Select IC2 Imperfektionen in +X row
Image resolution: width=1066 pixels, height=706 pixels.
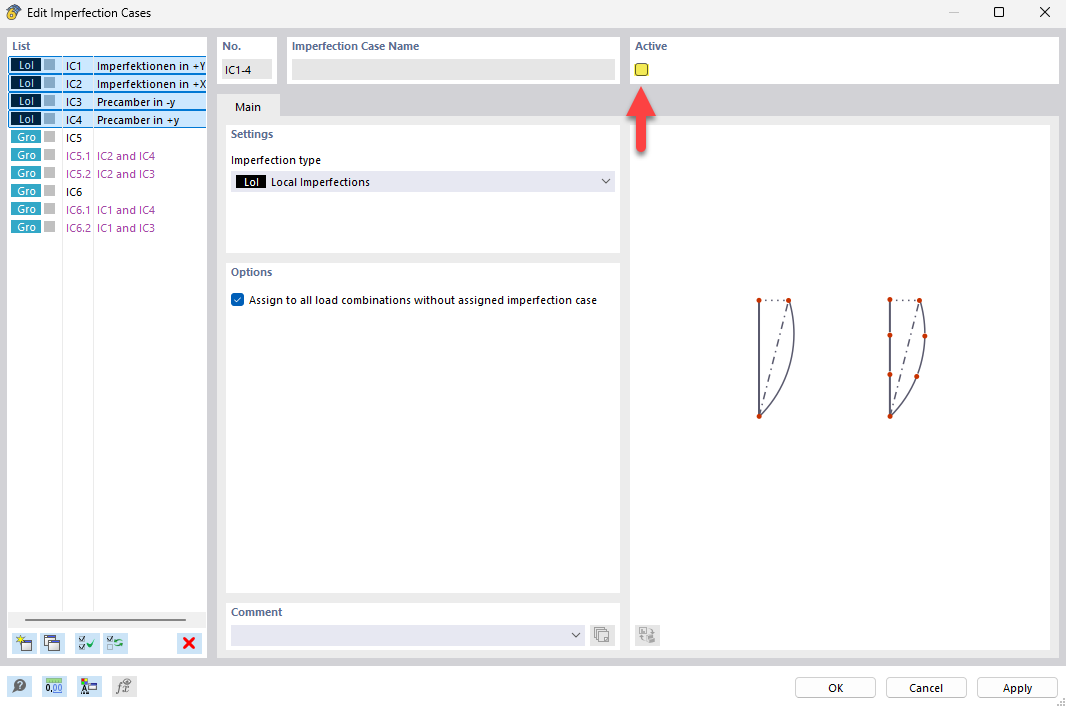[107, 84]
